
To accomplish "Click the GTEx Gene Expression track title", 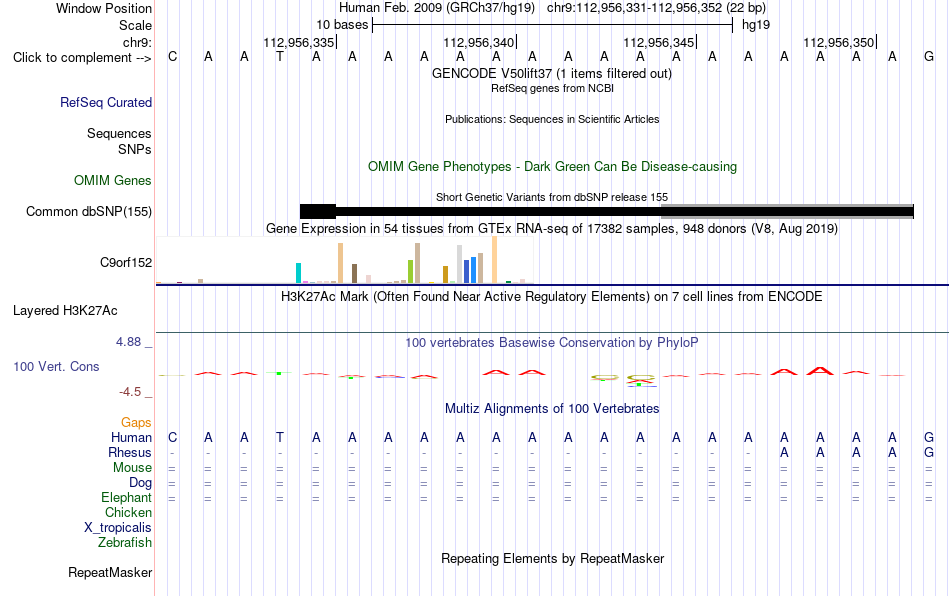I will coord(552,228).
